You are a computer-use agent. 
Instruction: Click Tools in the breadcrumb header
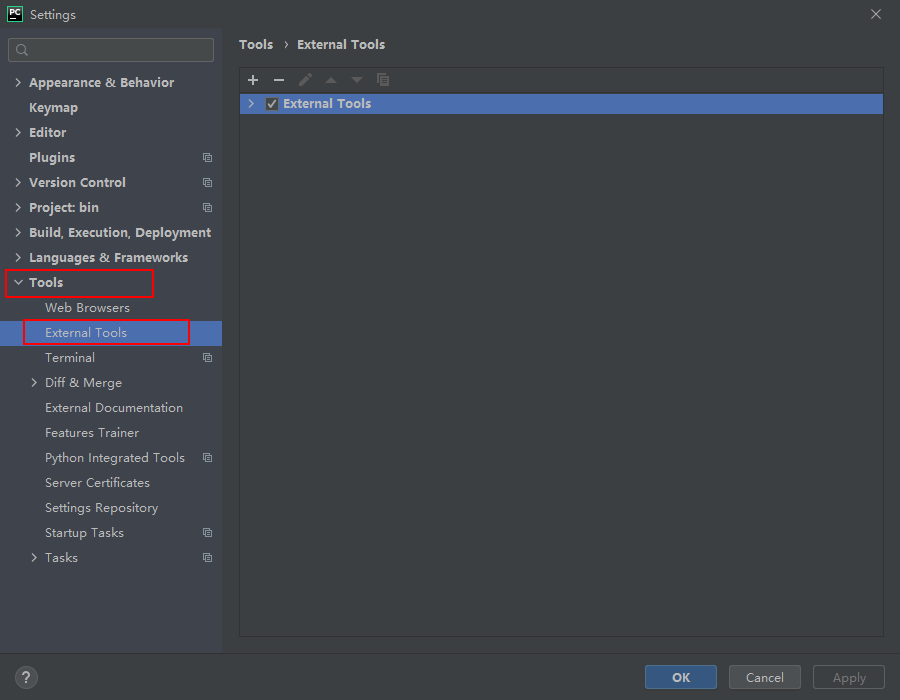[256, 45]
